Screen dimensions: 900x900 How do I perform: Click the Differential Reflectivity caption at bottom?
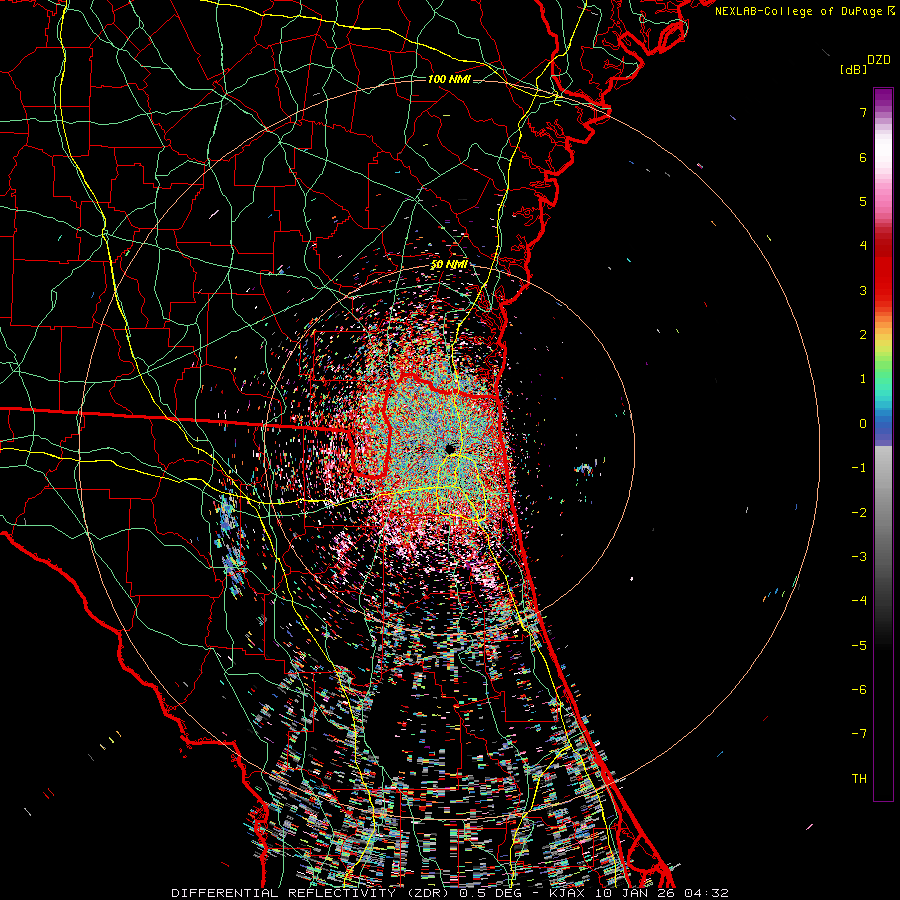(450, 893)
